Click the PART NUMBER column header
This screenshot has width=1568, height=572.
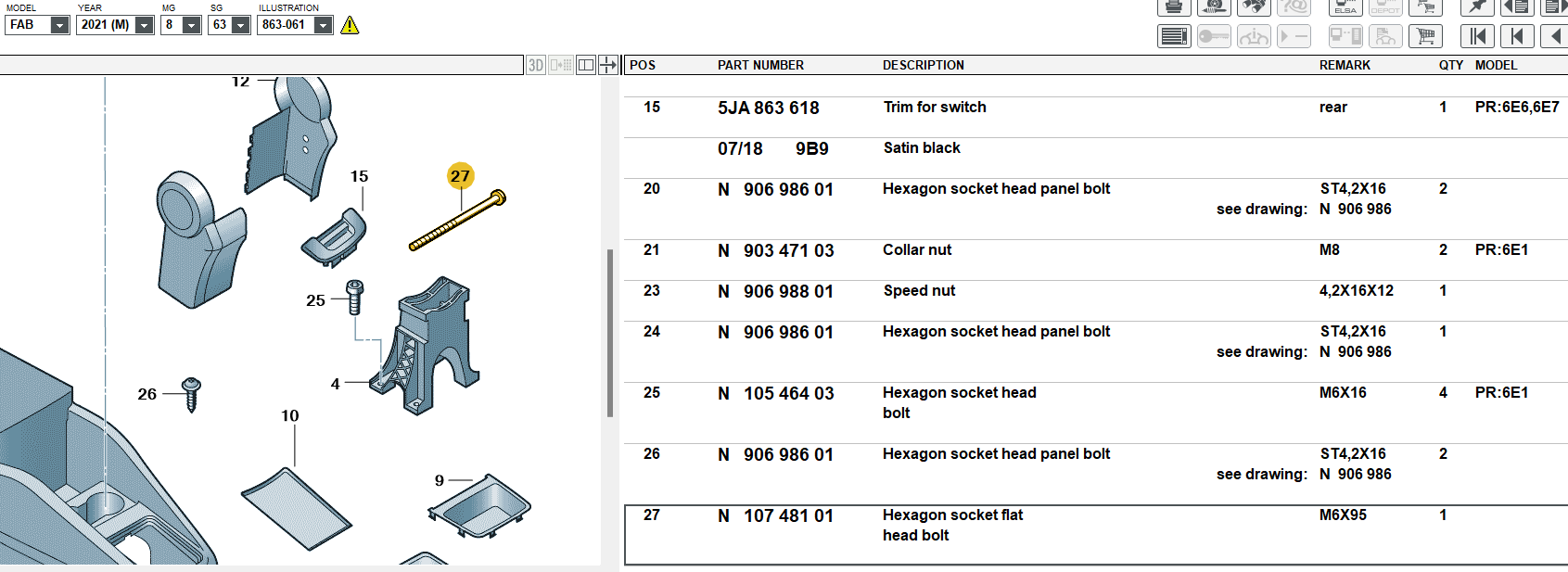pos(760,65)
